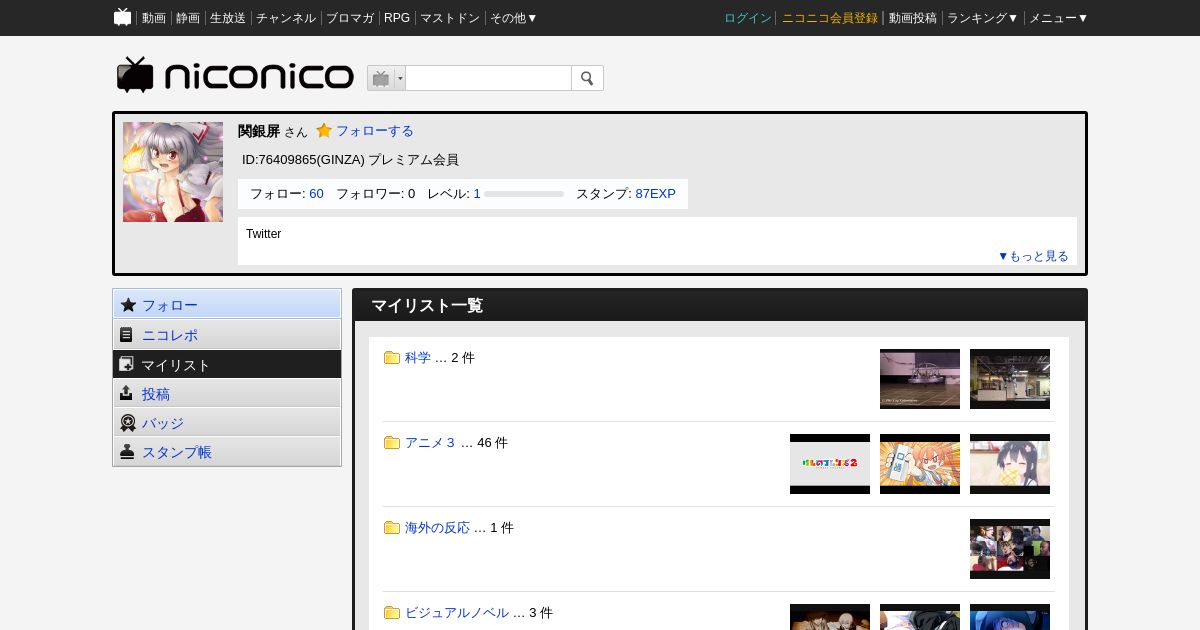Click the マイリスト sidebar icon
Viewport: 1200px width, 630px height.
pos(126,364)
